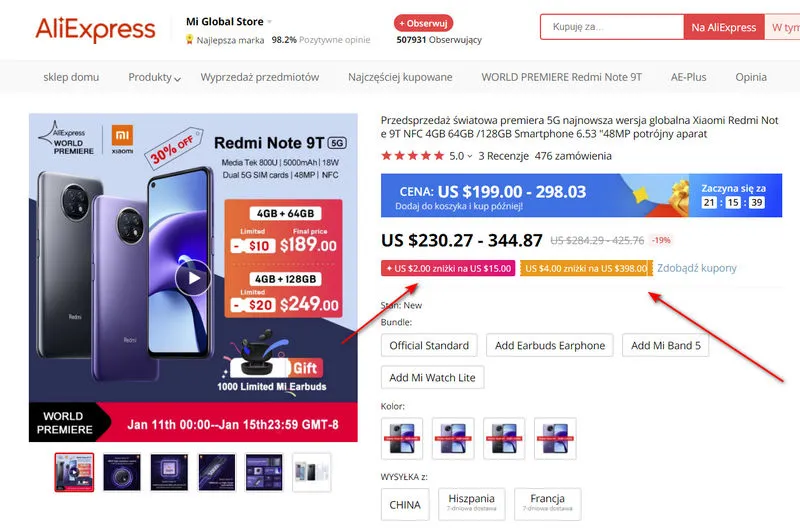Click the AliExpress logo
The width and height of the screenshot is (800, 531).
coord(95,29)
